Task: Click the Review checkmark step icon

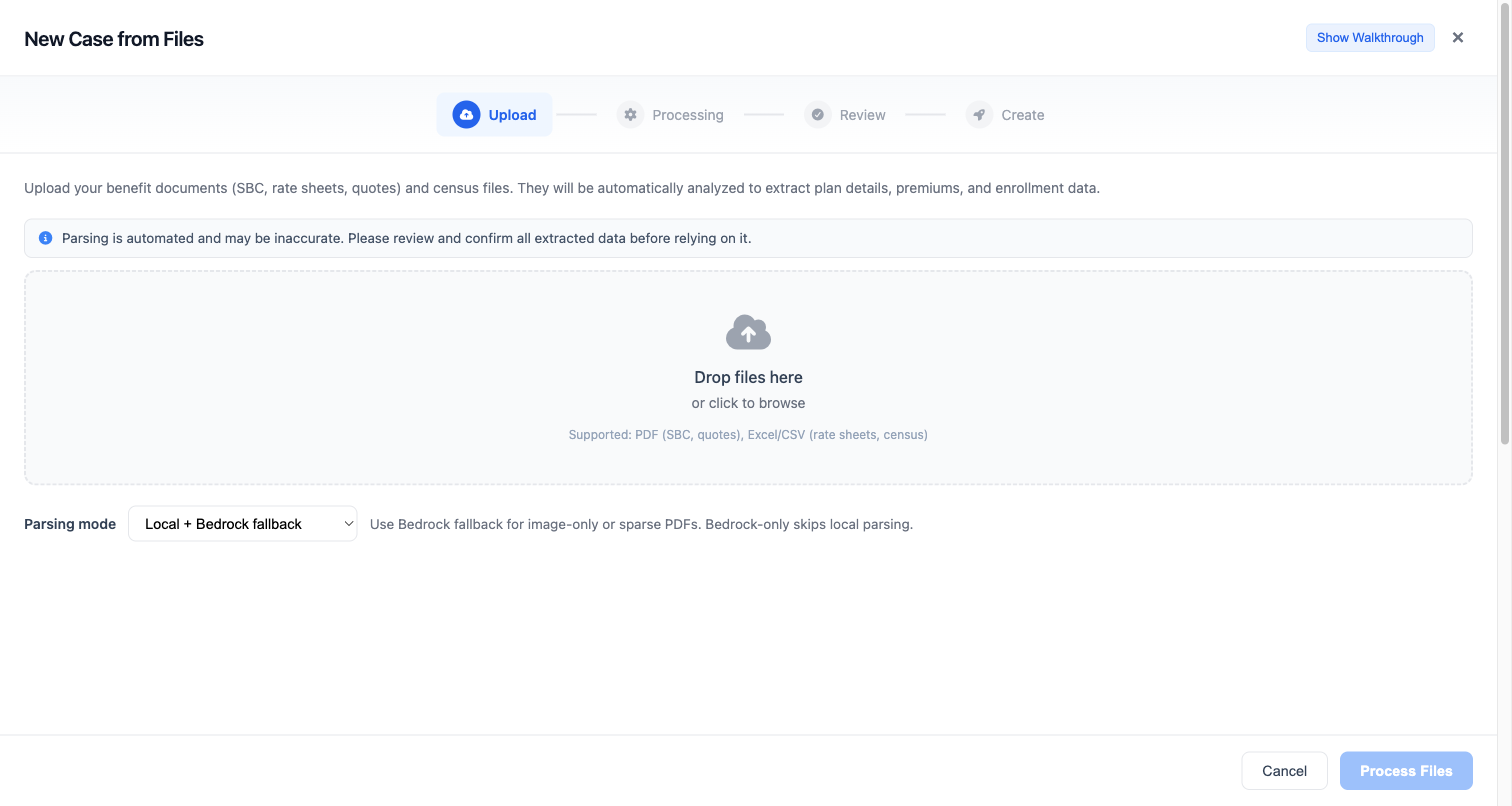Action: click(x=818, y=114)
